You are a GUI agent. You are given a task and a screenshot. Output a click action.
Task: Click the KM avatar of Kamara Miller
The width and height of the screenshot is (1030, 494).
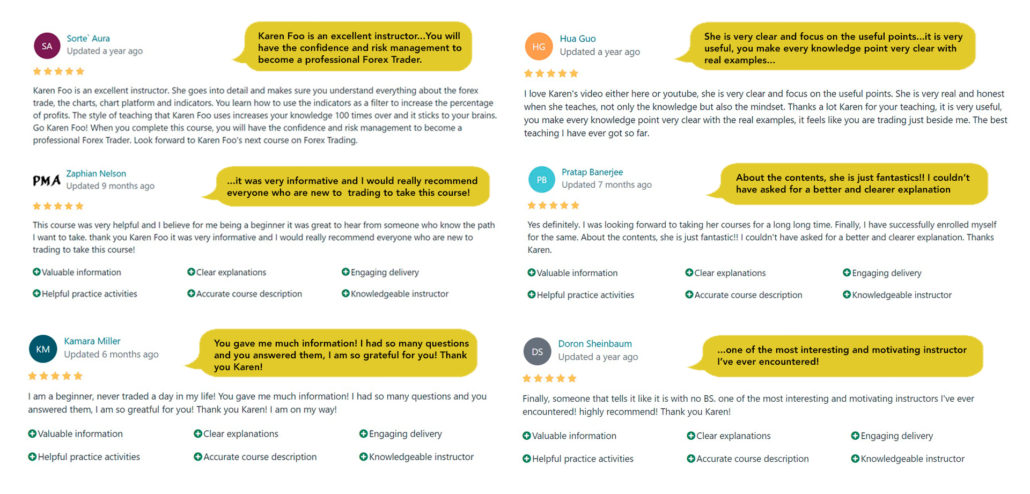[43, 348]
